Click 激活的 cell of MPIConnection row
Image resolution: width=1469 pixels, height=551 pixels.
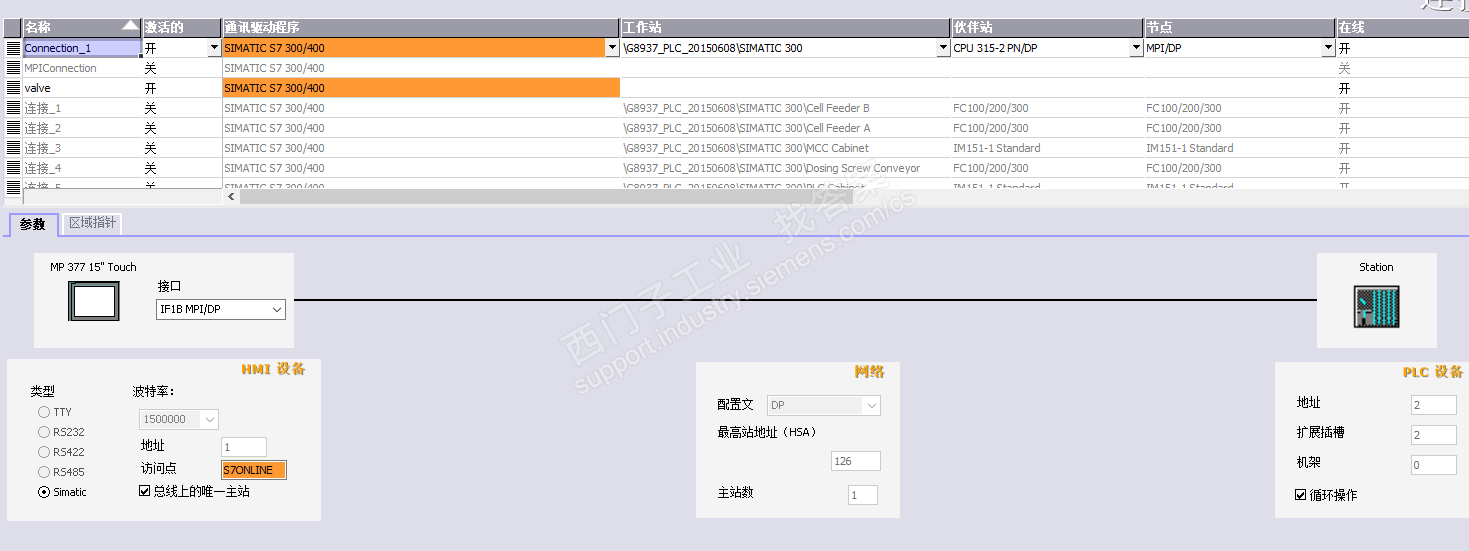point(182,68)
